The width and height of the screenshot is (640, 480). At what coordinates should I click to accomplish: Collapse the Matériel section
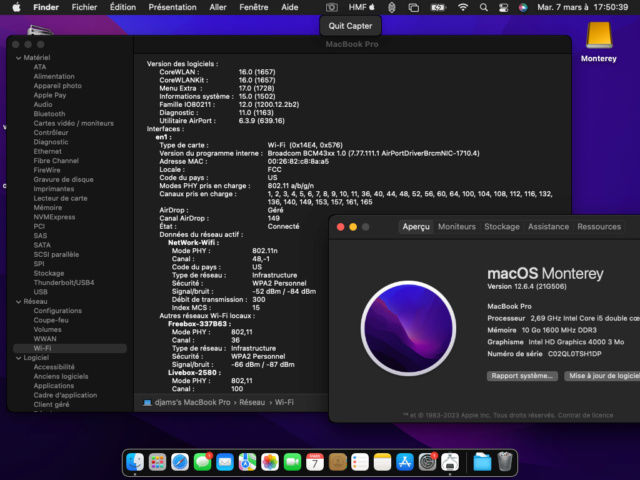pyautogui.click(x=18, y=58)
